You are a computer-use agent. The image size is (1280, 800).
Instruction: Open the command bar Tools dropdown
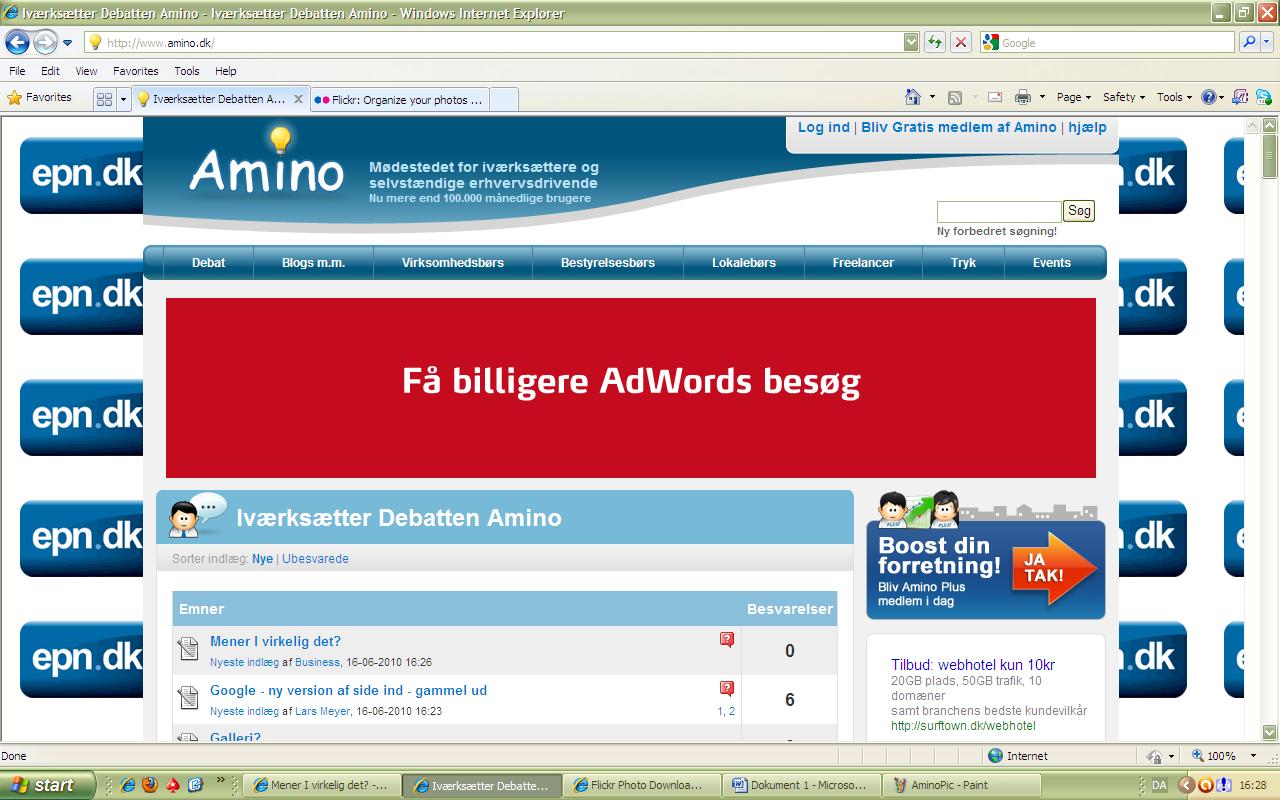tap(1174, 97)
